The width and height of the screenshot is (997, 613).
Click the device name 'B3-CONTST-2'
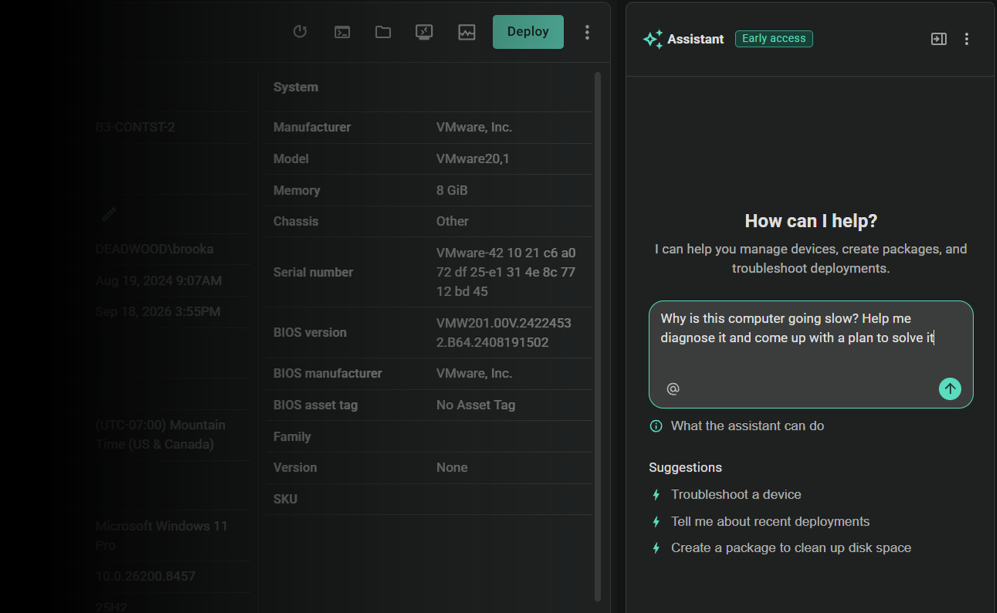[x=135, y=127]
